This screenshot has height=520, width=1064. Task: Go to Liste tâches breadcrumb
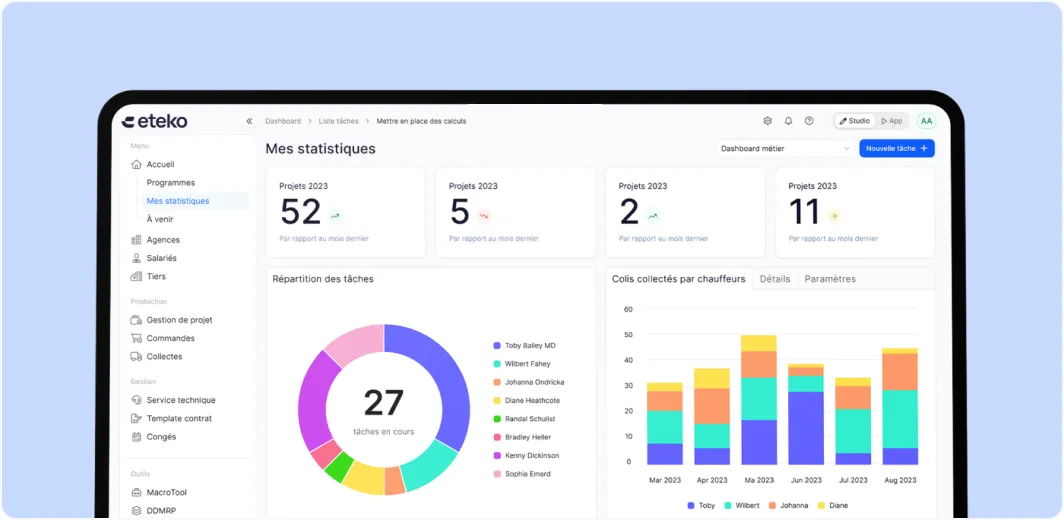point(339,122)
